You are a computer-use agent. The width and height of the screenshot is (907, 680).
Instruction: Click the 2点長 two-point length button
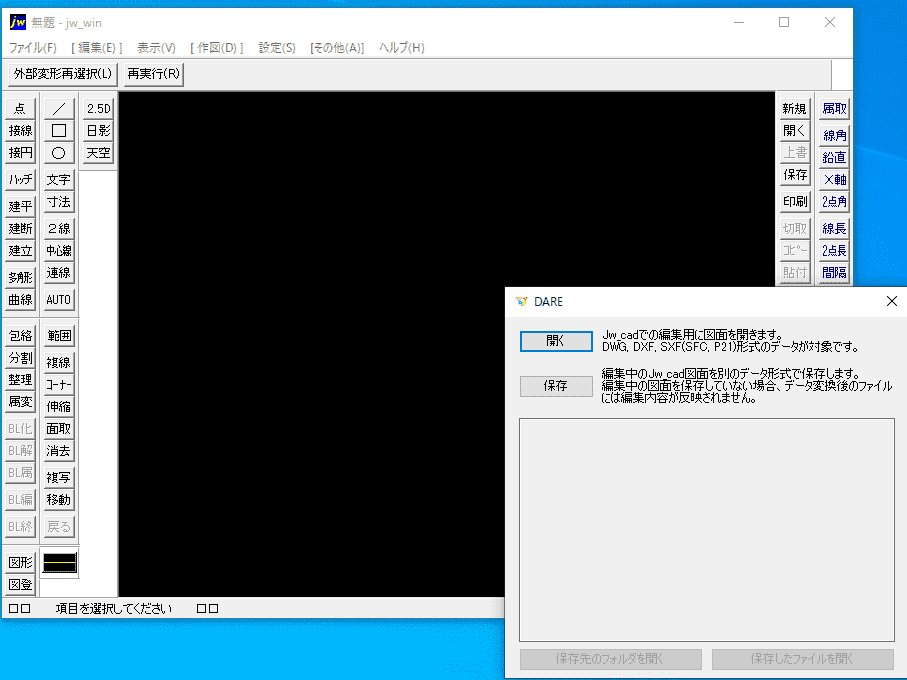834,250
